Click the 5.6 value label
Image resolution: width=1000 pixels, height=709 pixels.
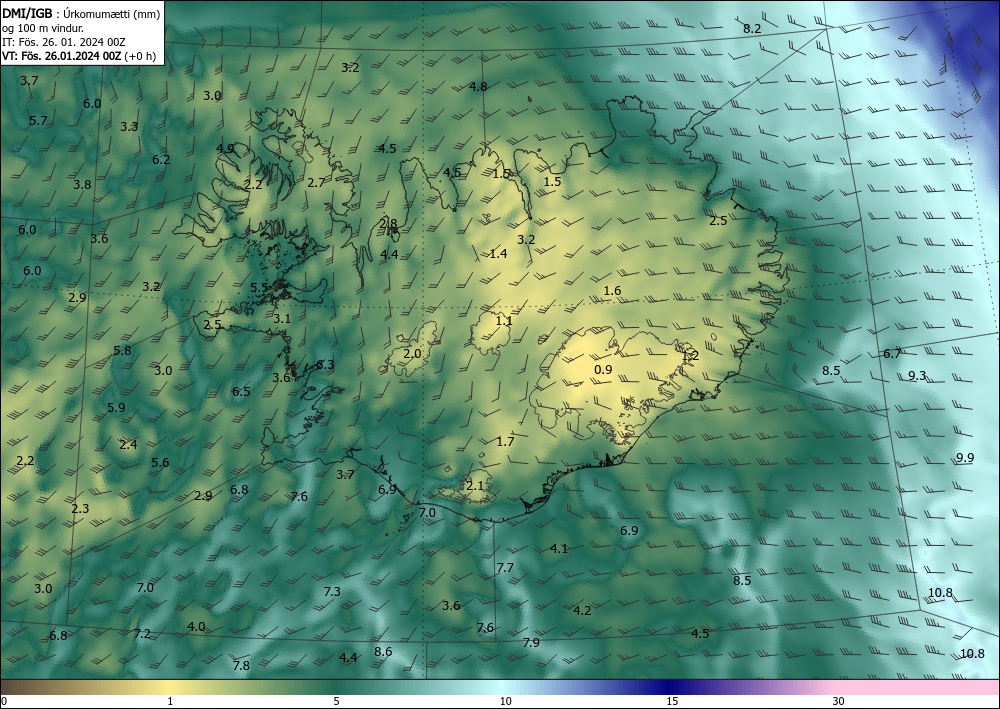[x=160, y=463]
